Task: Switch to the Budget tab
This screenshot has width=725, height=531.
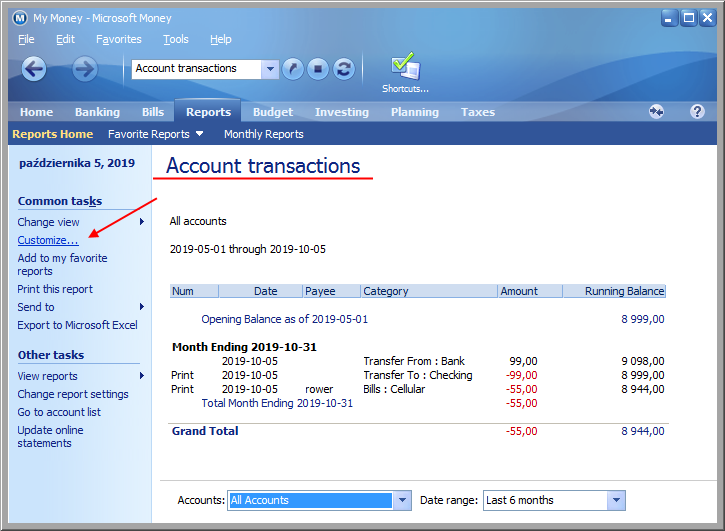Action: (x=273, y=112)
